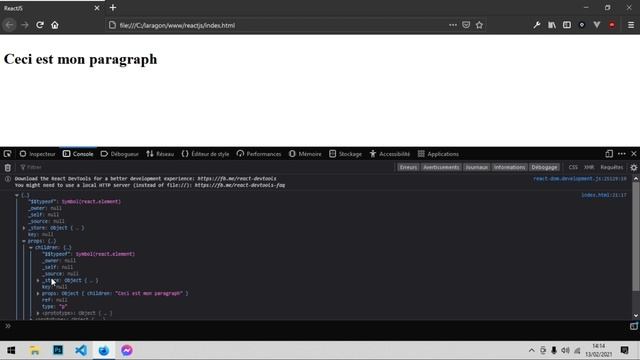The height and width of the screenshot is (360, 640).
Task: Toggle the Informations filter
Action: [x=509, y=167]
